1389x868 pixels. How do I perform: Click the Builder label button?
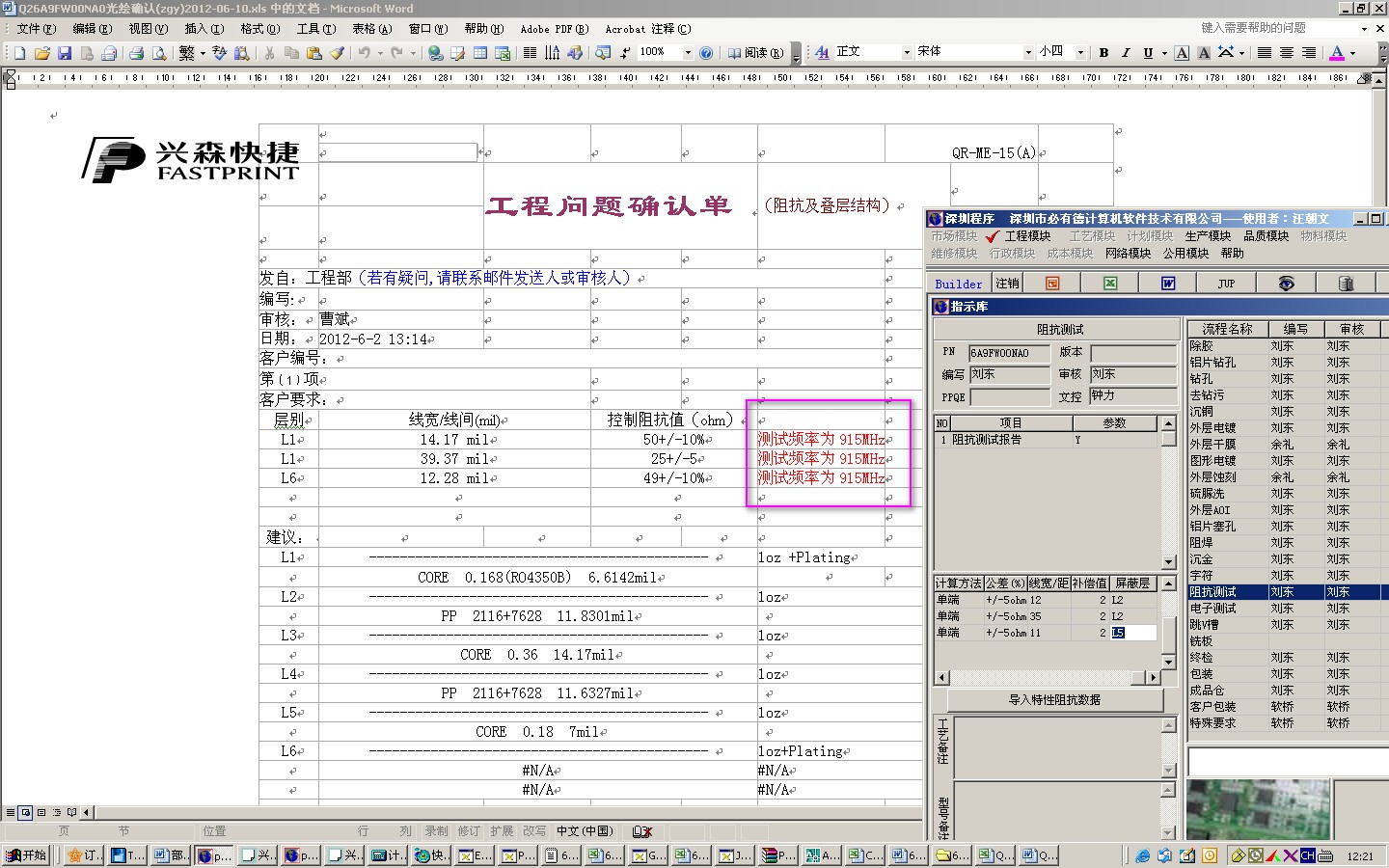[x=959, y=284]
